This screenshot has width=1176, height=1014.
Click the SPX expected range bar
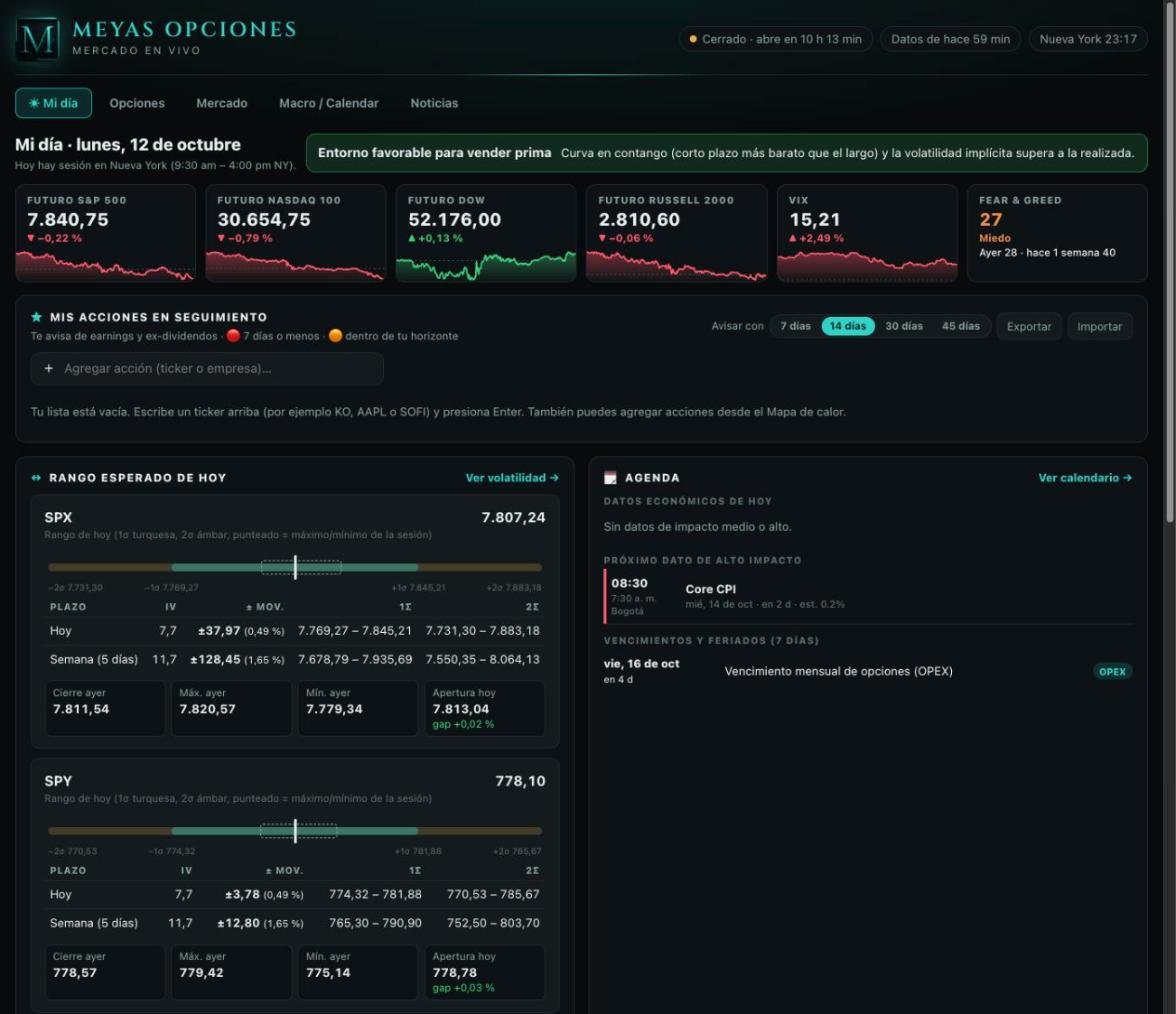[x=295, y=567]
